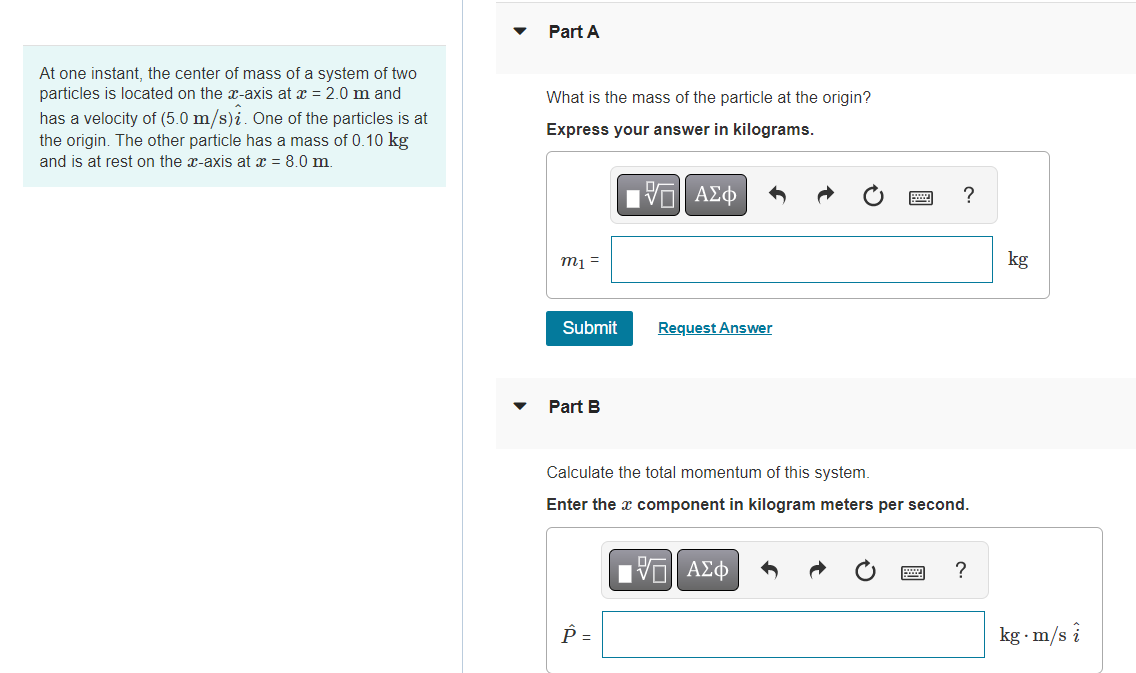Open Greek symbols palette in Part A

click(x=715, y=195)
